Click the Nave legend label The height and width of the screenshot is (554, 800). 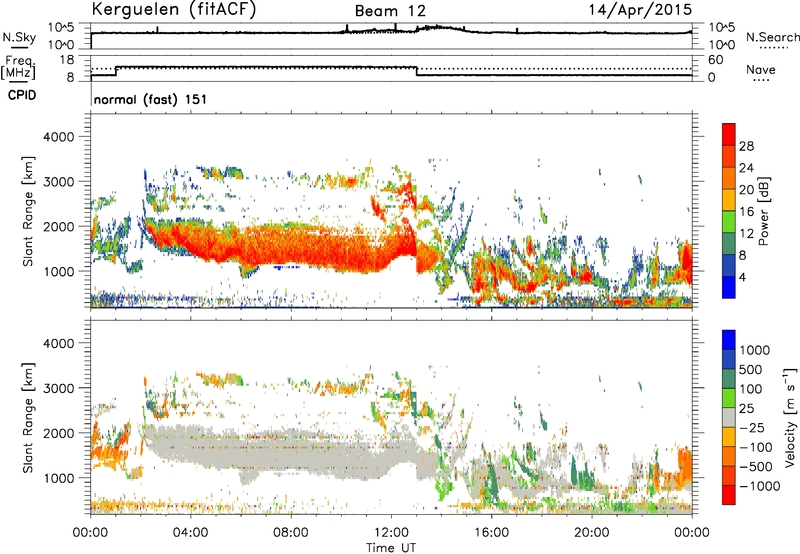tap(761, 70)
